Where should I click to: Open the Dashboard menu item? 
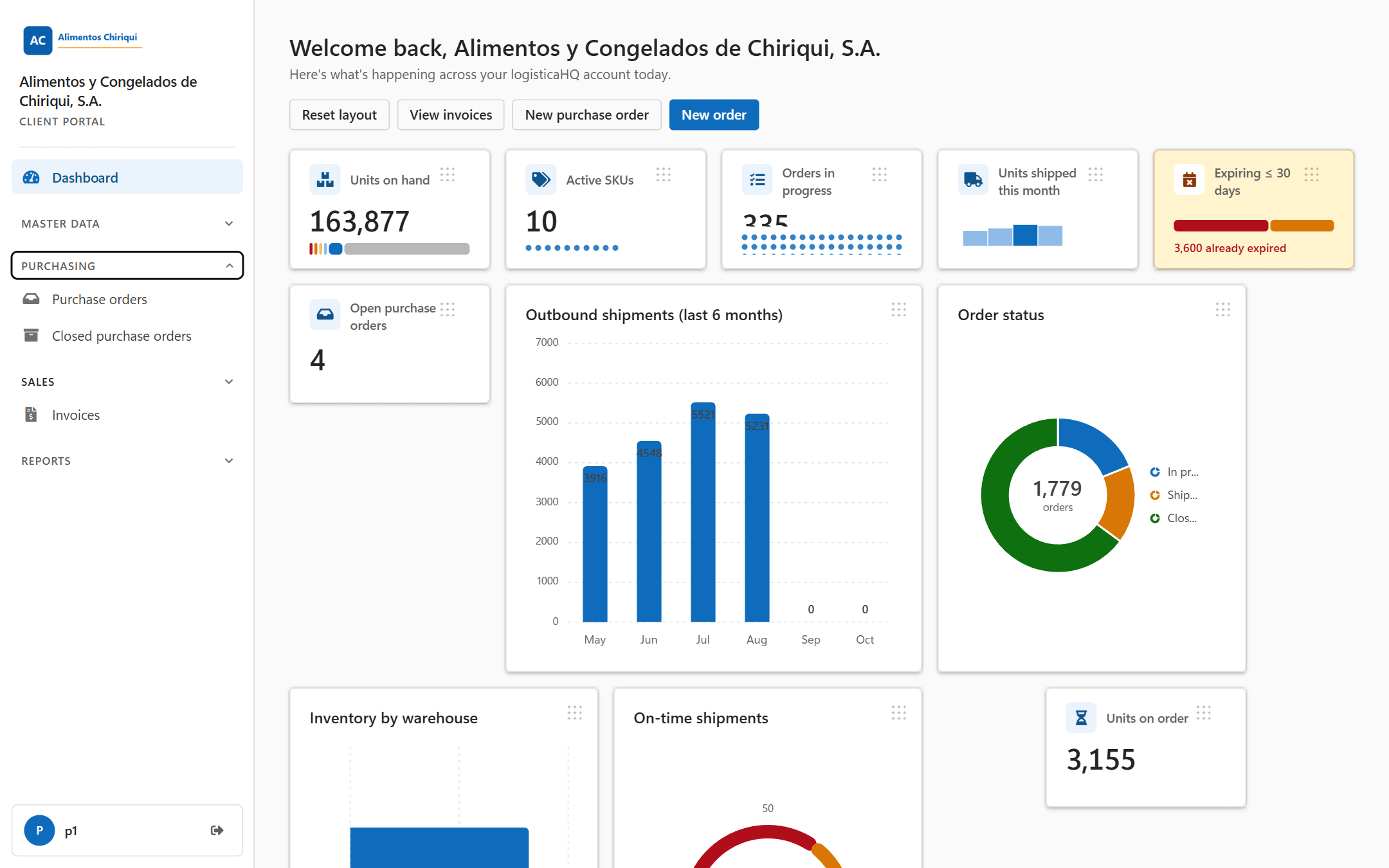click(127, 177)
